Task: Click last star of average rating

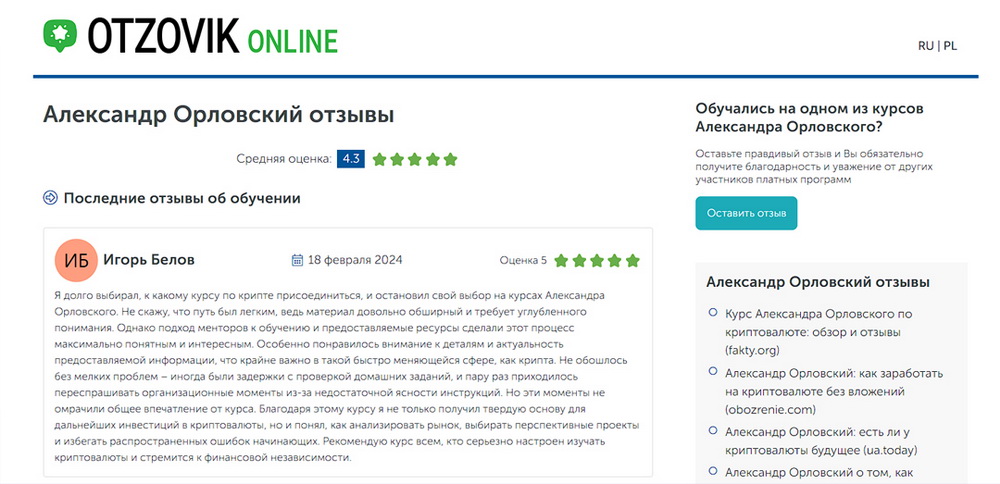Action: point(450,159)
